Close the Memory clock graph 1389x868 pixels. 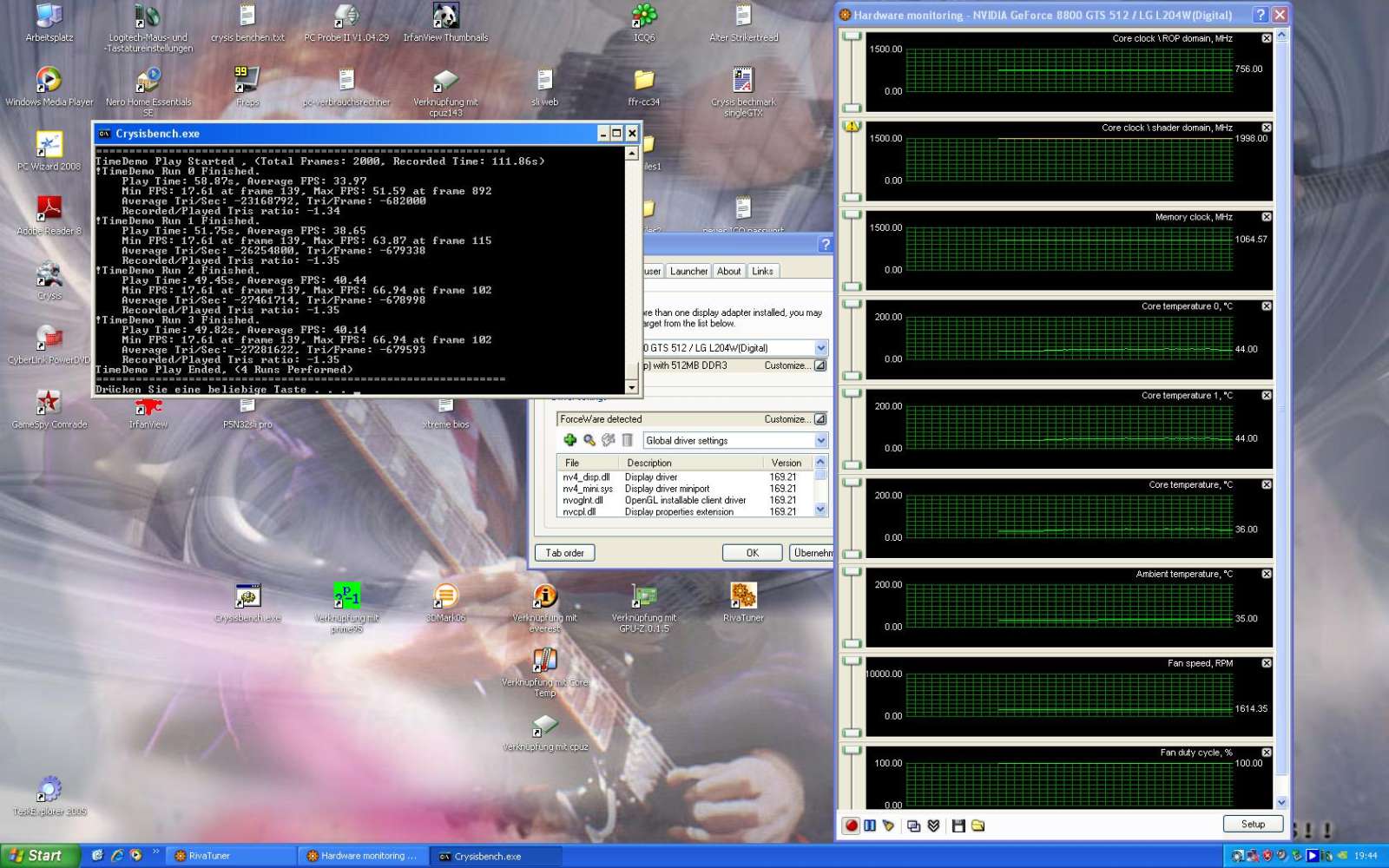pyautogui.click(x=1267, y=217)
